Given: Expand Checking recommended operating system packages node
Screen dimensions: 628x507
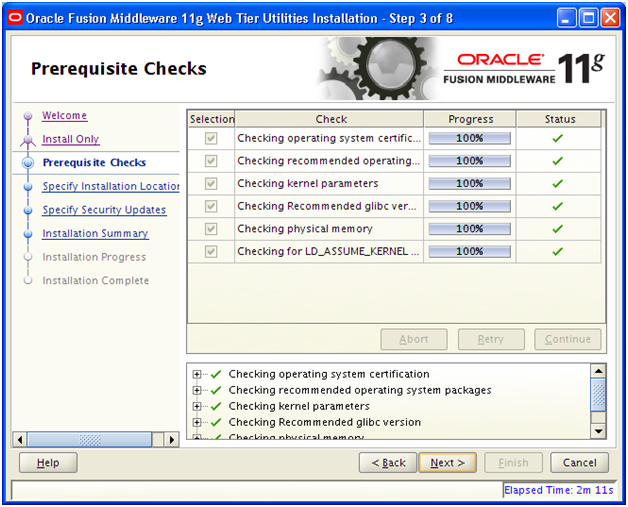Looking at the screenshot, I should point(197,390).
